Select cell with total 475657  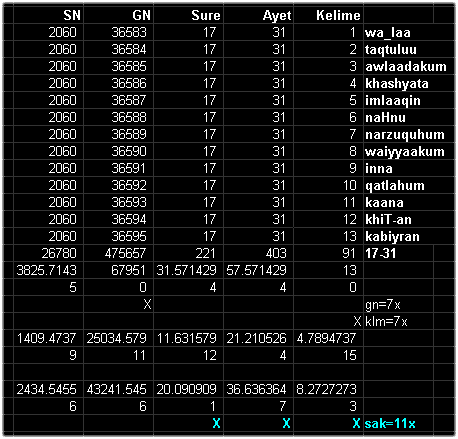pyautogui.click(x=119, y=253)
